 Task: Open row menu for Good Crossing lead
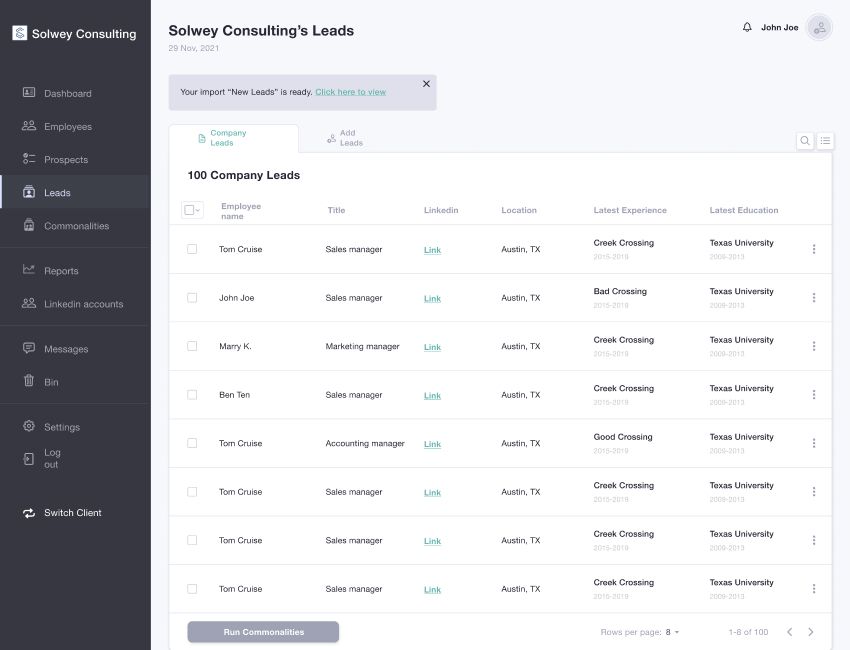click(814, 443)
